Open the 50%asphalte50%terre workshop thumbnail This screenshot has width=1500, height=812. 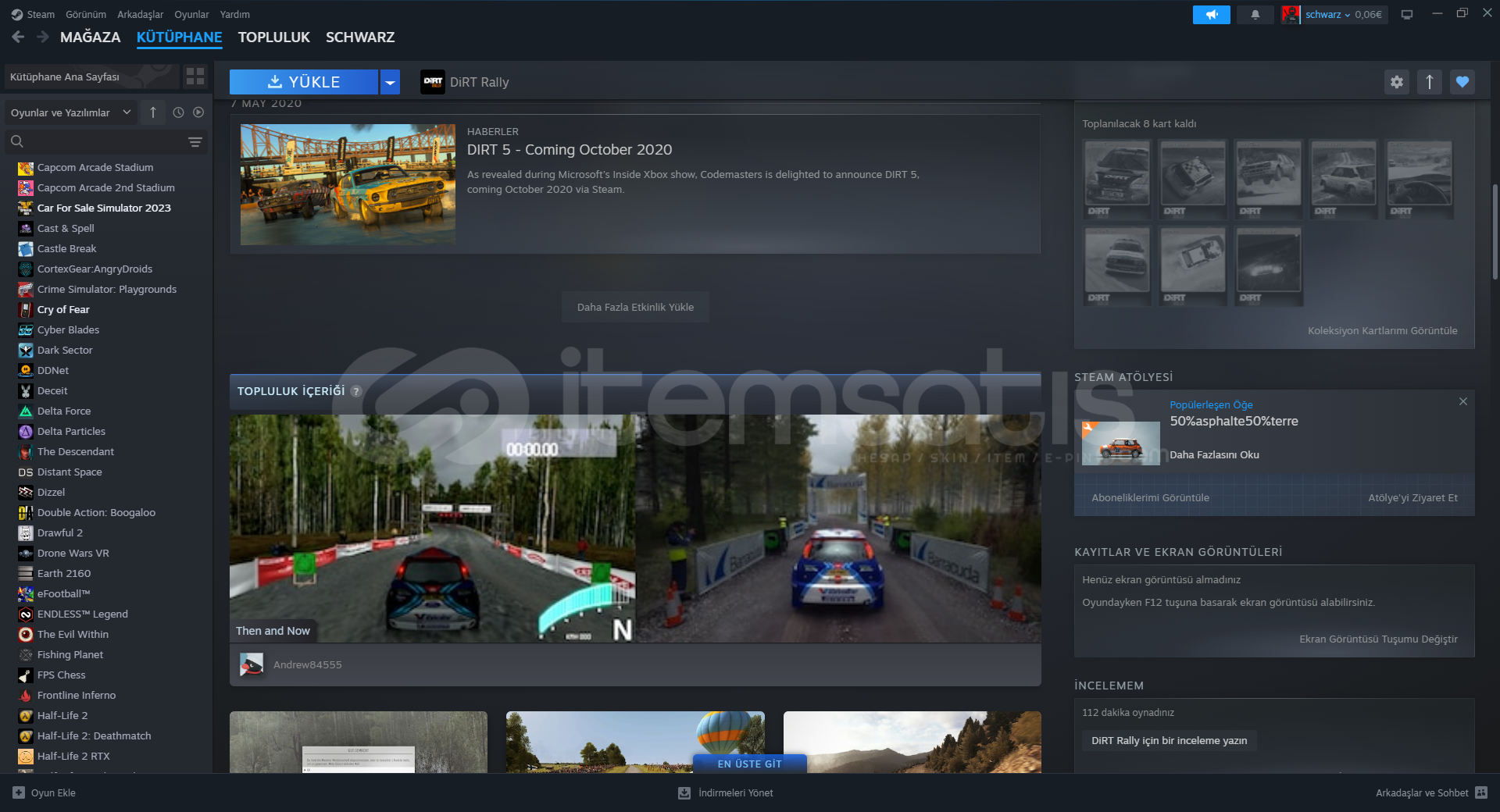(1120, 443)
